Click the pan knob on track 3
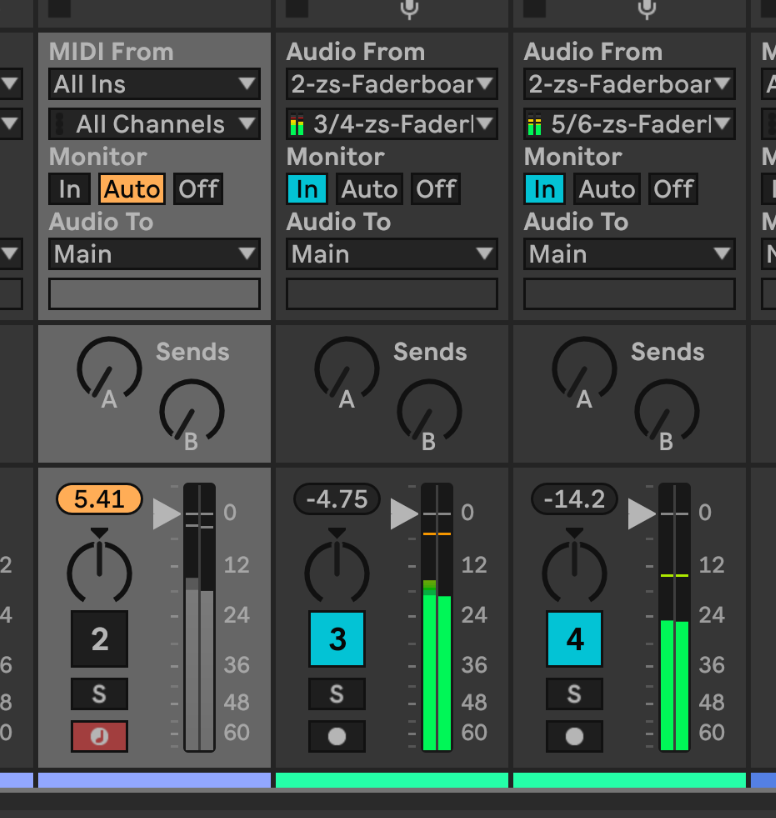 337,572
